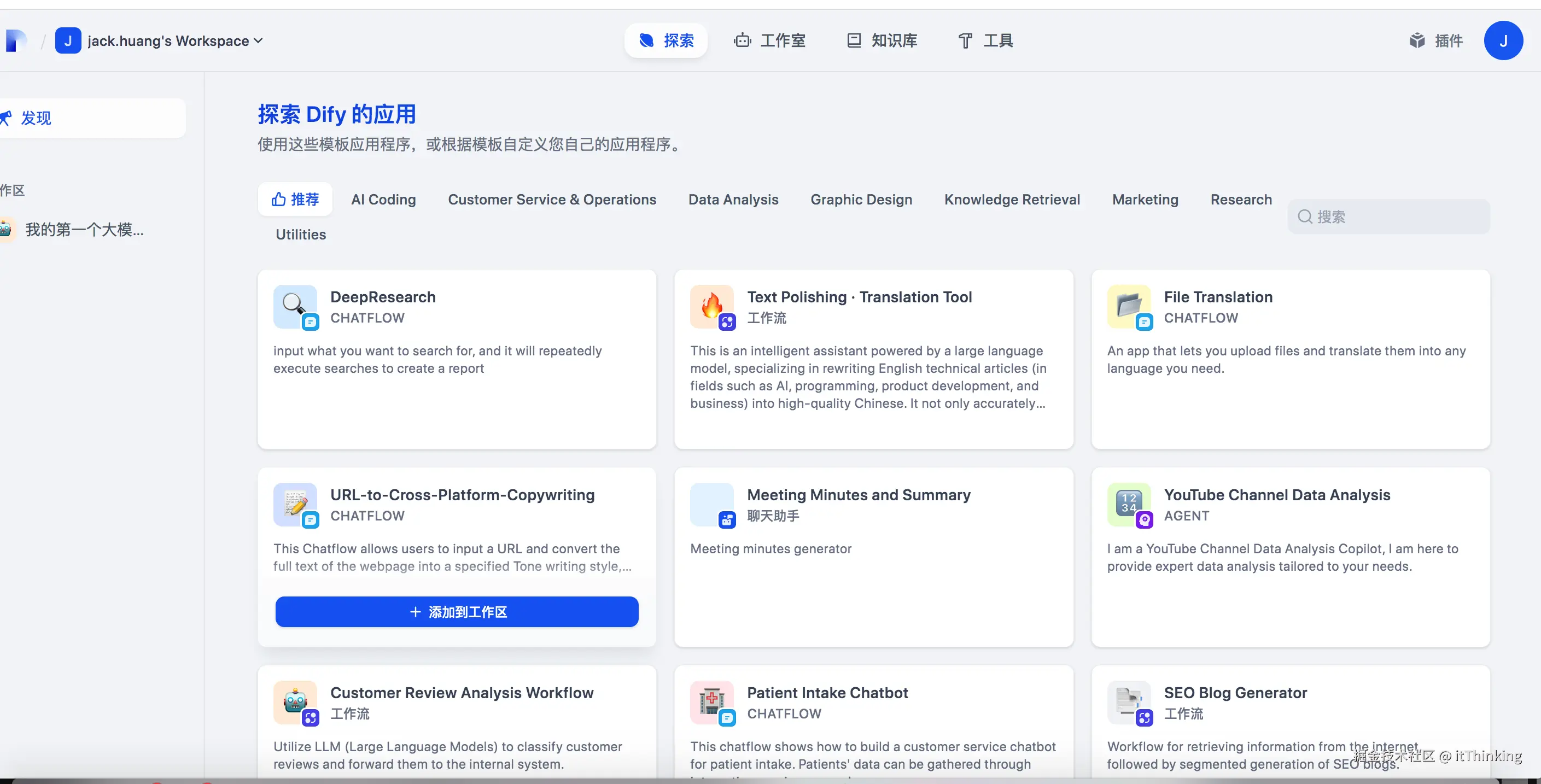1541x784 pixels.
Task: Expand jack.huang's Workspace dropdown
Action: [173, 40]
